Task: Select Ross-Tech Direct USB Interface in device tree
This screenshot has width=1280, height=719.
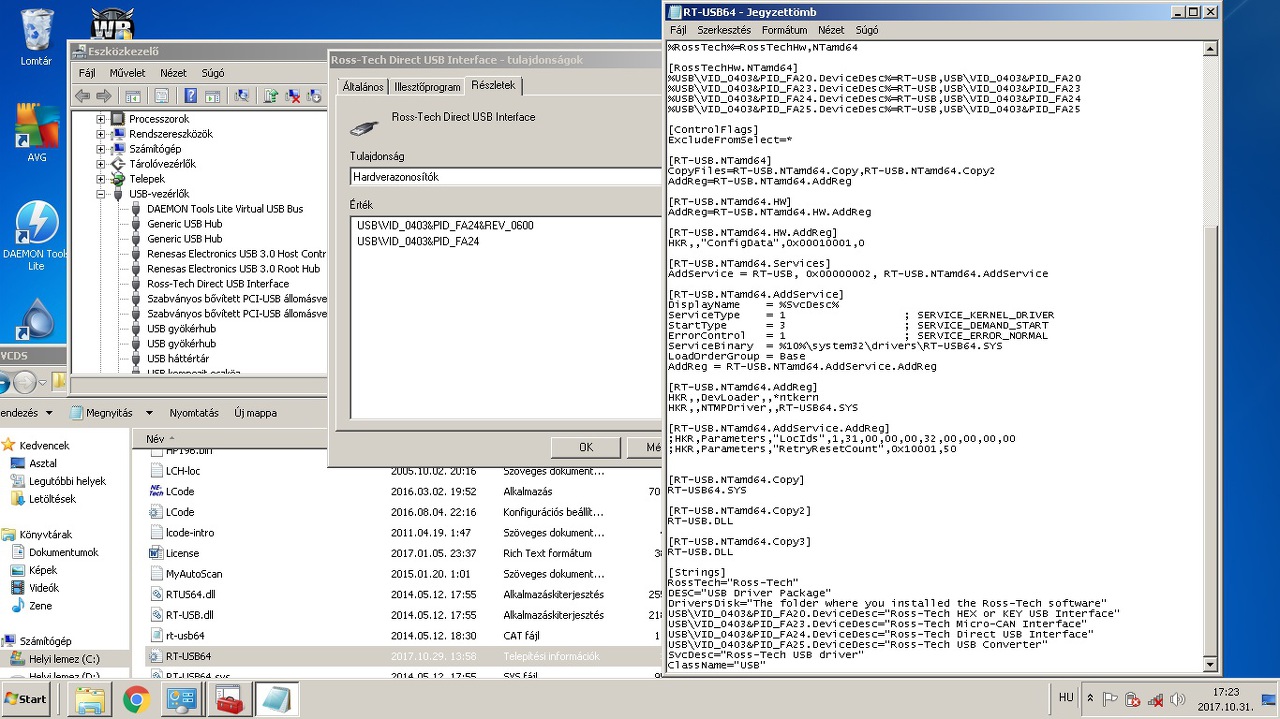Action: [218, 284]
